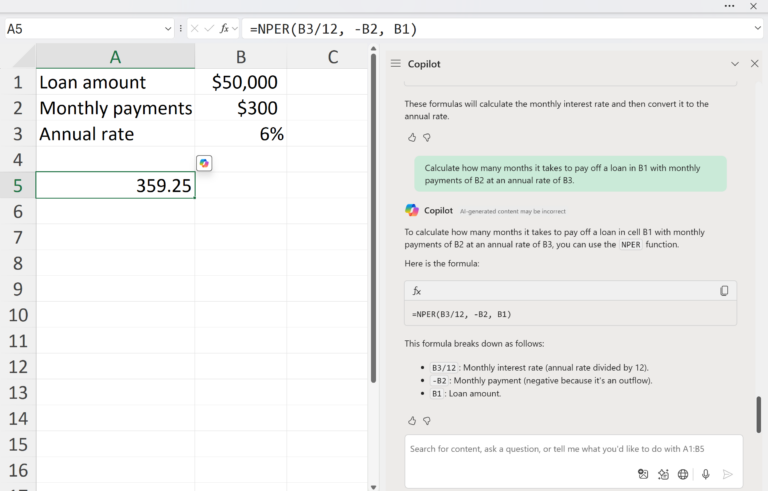Select row 1 header

[x=18, y=82]
